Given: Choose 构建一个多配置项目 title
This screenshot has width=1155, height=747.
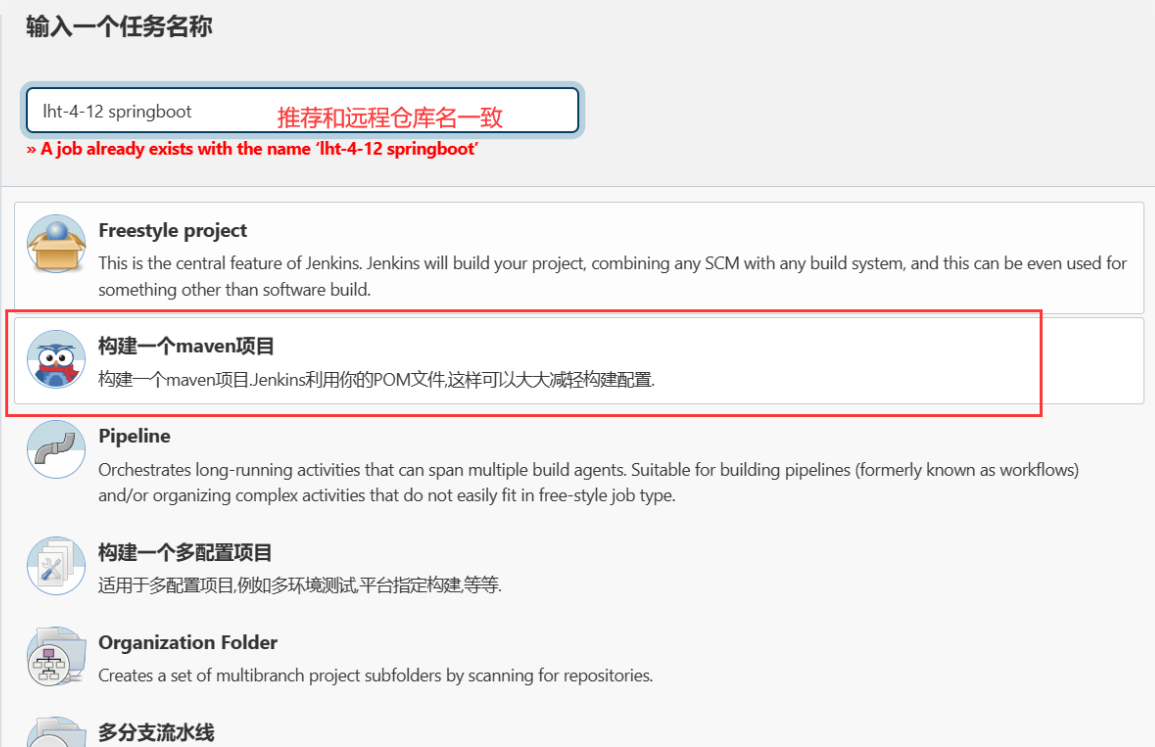Looking at the screenshot, I should click(185, 553).
